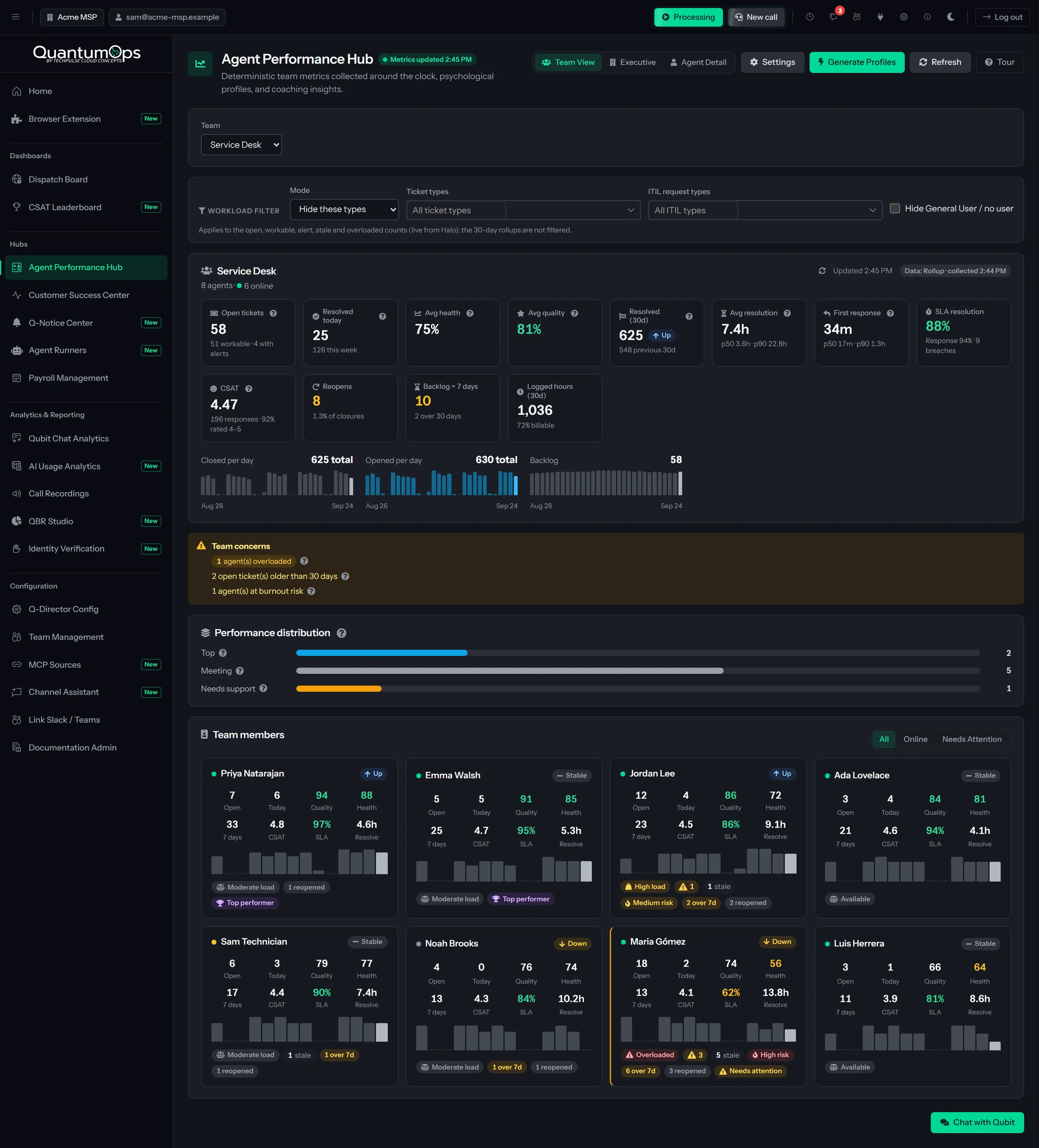Open the gear settings icon in top bar

pyautogui.click(x=903, y=17)
